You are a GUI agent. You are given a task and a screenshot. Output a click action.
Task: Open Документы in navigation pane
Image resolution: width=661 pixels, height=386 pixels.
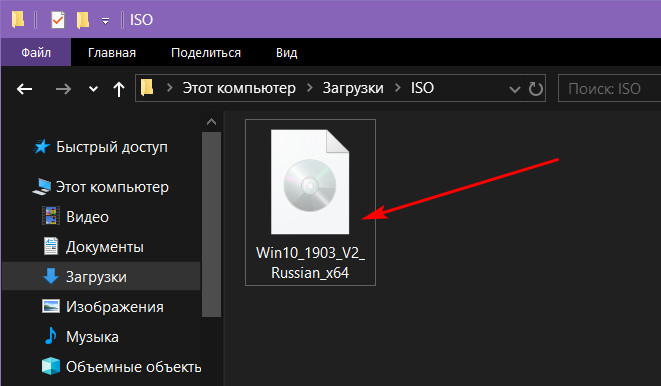point(105,247)
